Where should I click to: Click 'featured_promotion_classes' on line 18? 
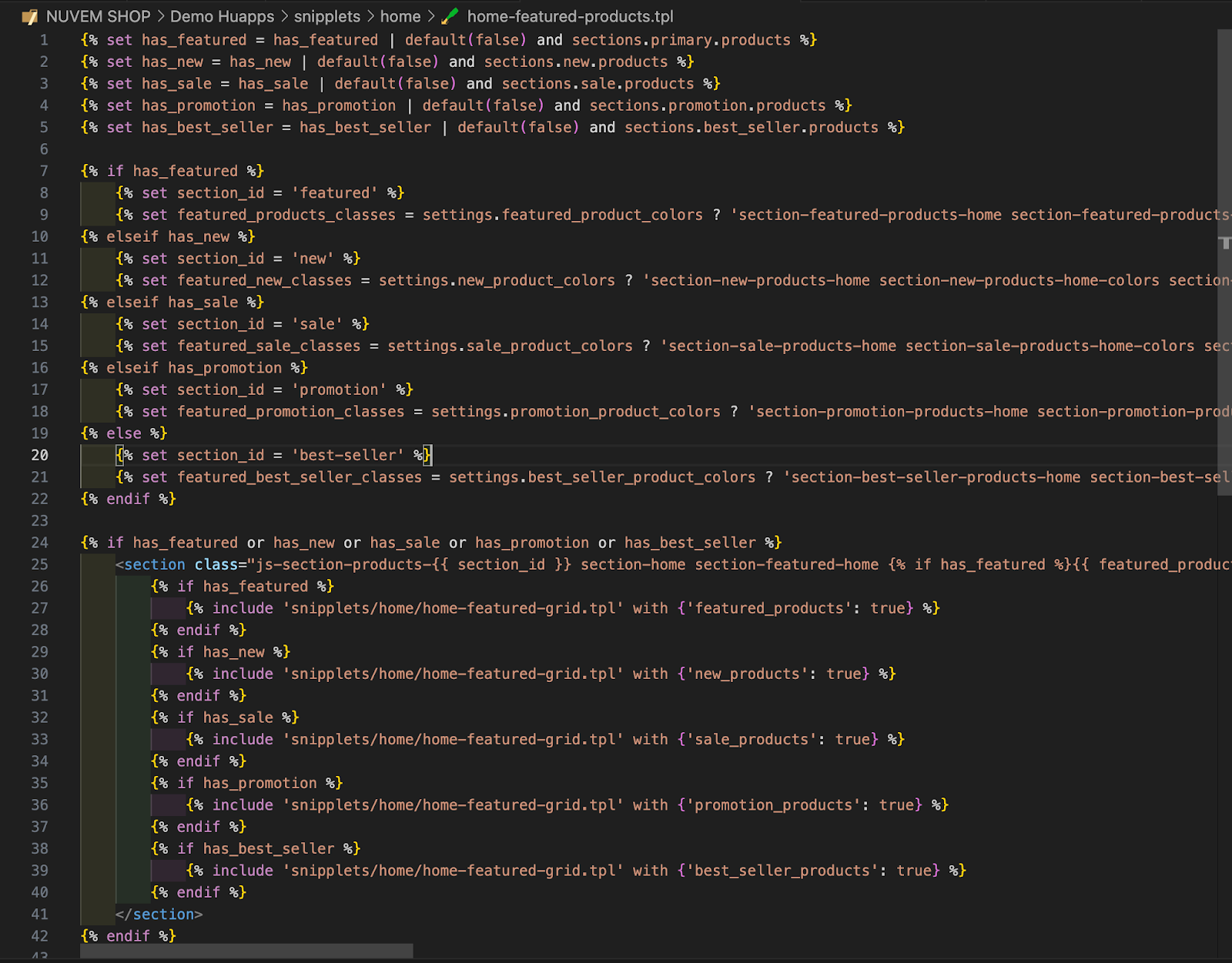point(291,411)
